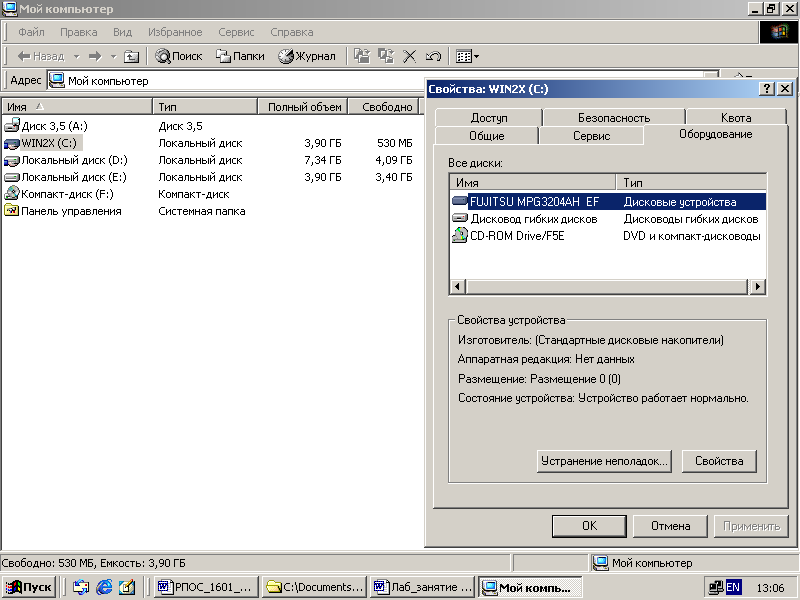Switch to Лаб_занятие Word taskbar button
The image size is (800, 600).
coord(423,587)
